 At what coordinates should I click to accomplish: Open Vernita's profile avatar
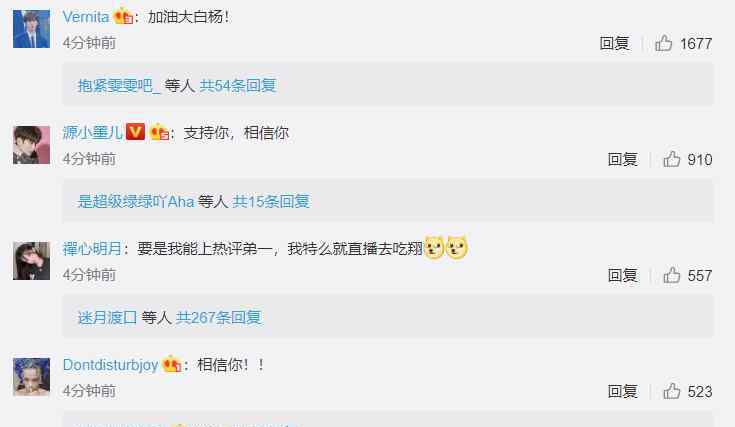click(x=31, y=29)
